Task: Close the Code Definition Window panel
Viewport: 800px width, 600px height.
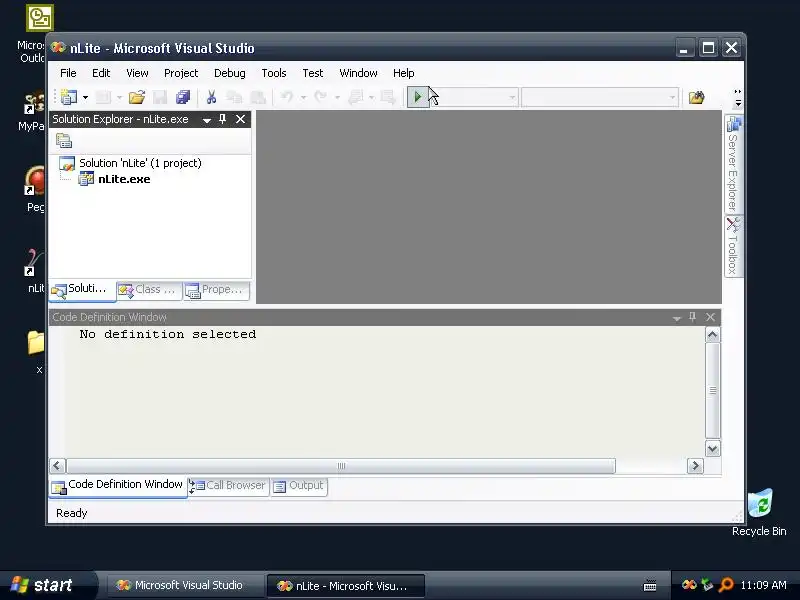Action: click(x=710, y=317)
